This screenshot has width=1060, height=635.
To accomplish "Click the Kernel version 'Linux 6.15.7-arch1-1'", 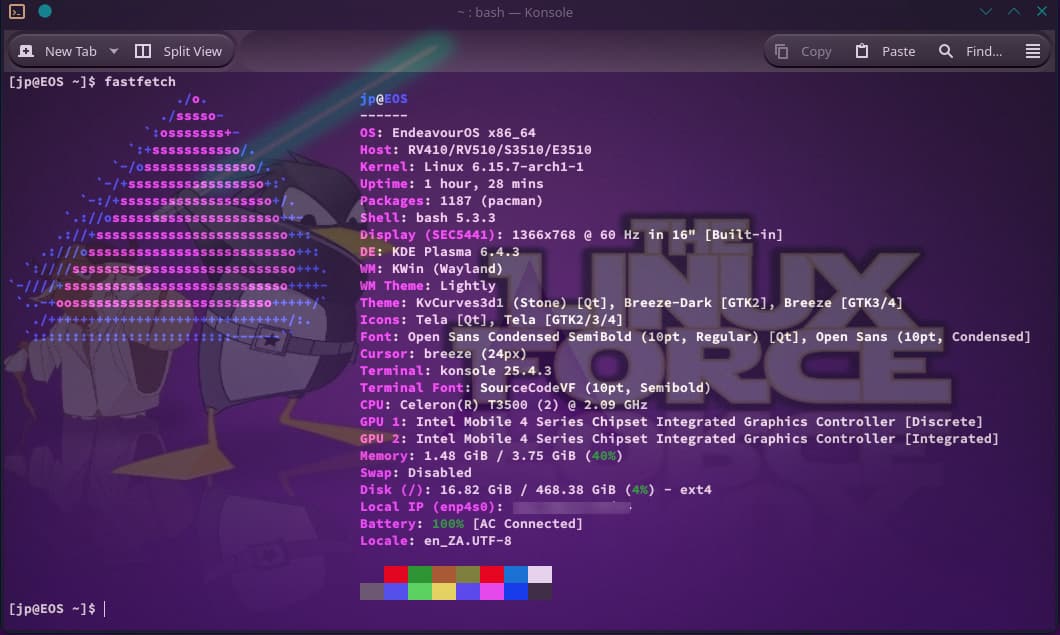I will click(x=504, y=166).
